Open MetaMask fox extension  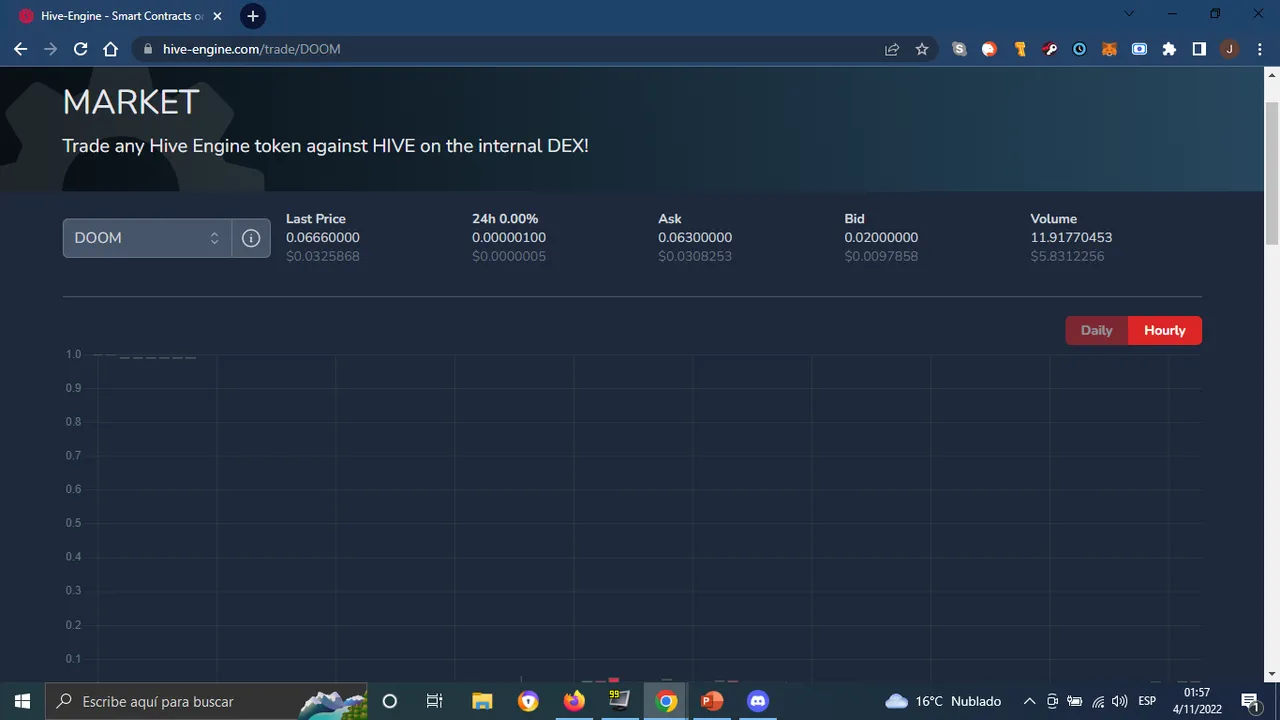pos(1109,49)
